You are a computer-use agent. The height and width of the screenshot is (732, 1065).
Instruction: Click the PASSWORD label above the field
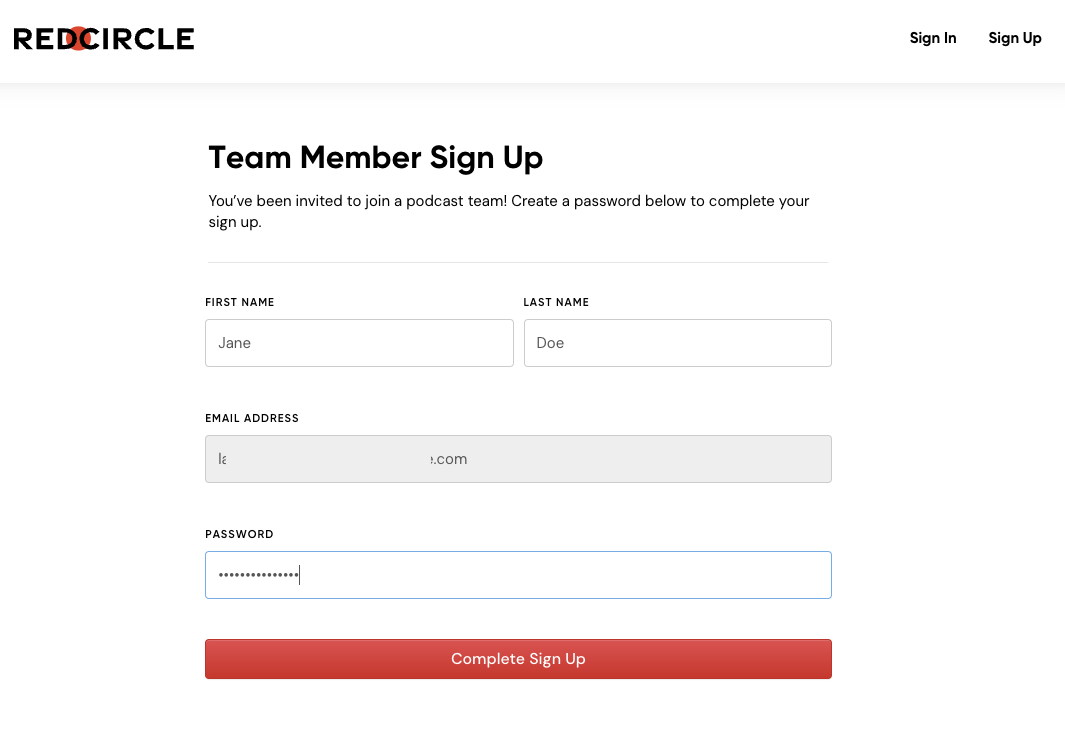click(x=239, y=534)
